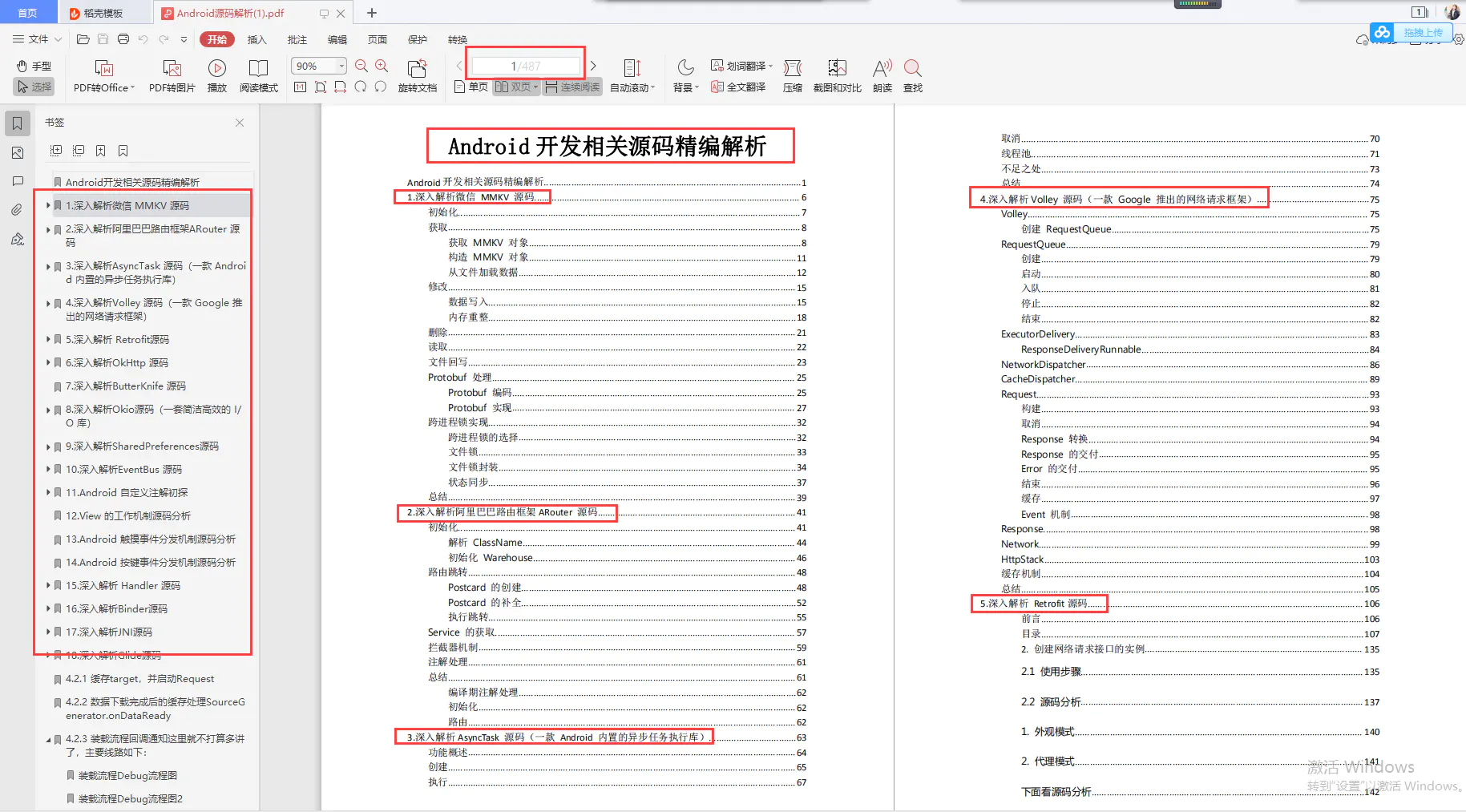Image resolution: width=1466 pixels, height=812 pixels.
Task: Click the page number input field
Action: click(526, 66)
